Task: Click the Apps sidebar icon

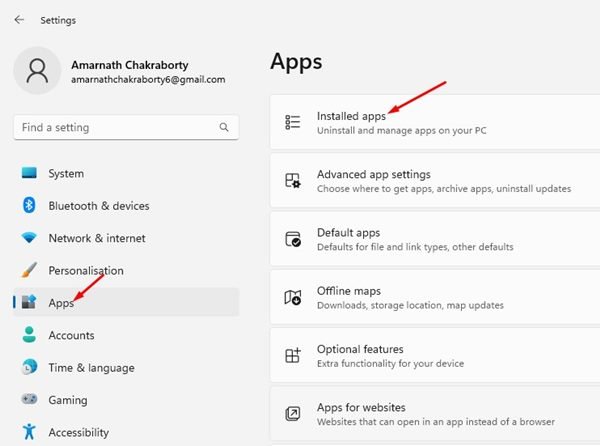Action: pyautogui.click(x=29, y=302)
